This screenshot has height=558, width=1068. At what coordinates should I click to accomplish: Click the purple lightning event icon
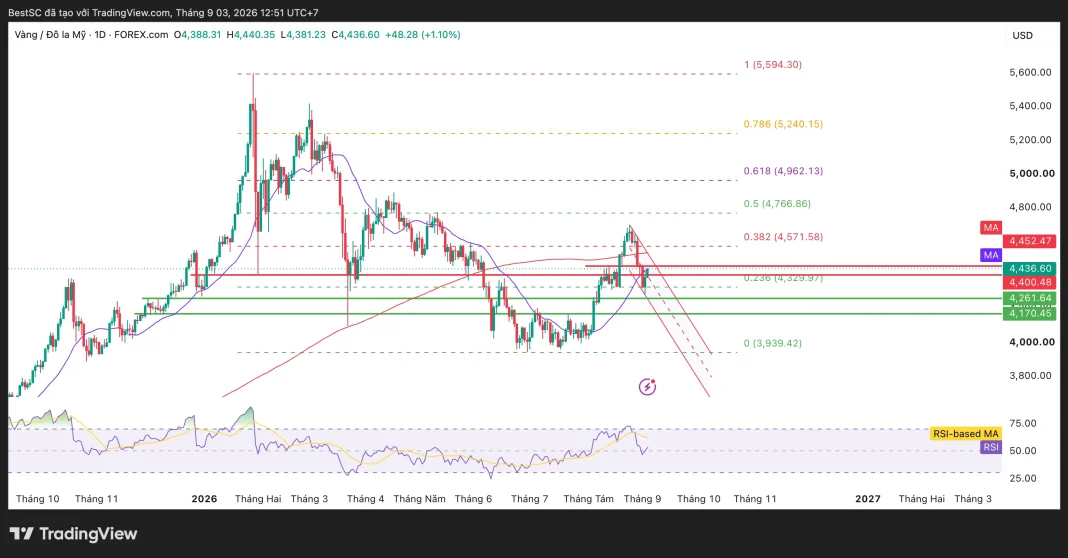[647, 387]
